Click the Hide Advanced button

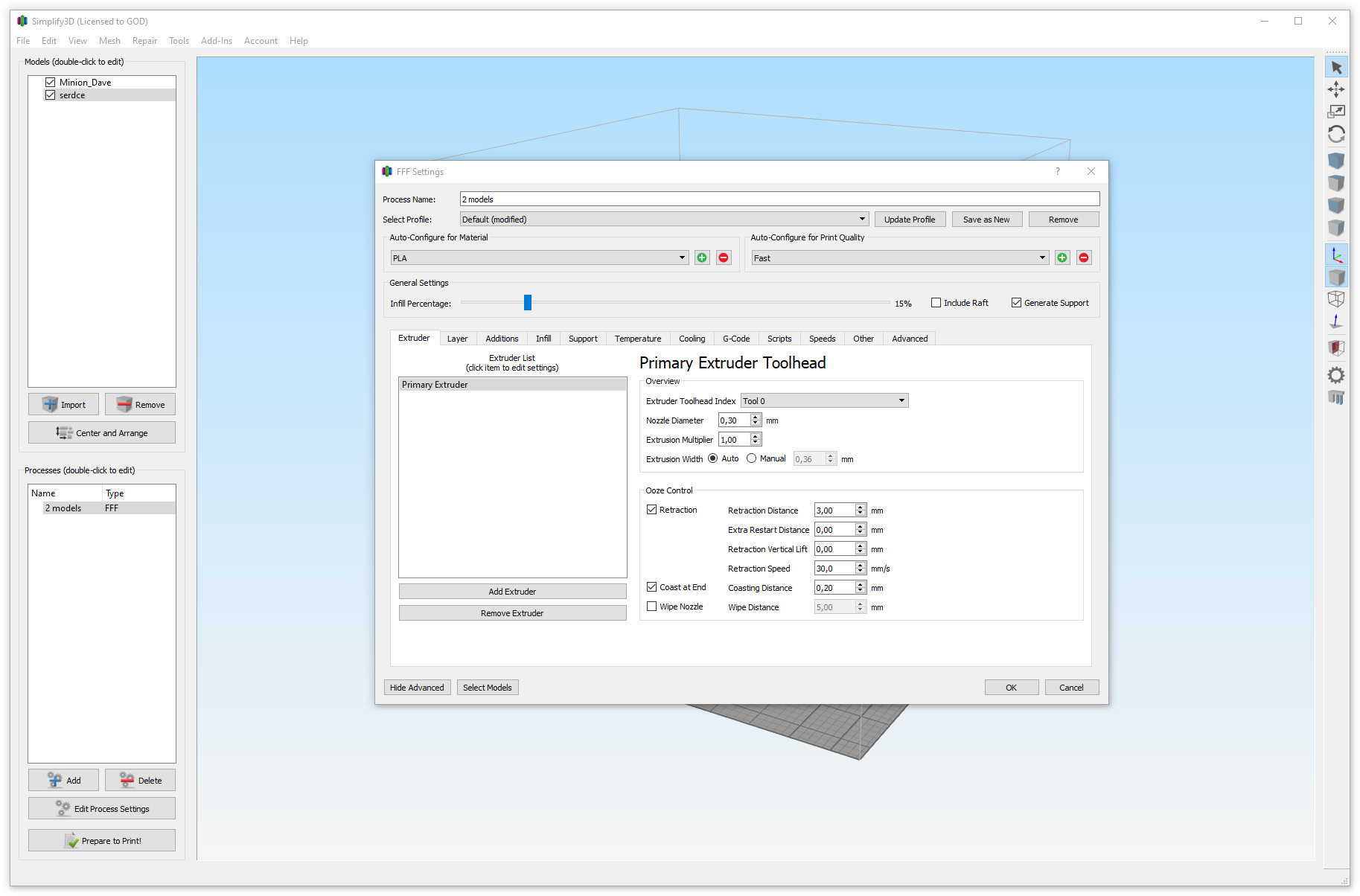(x=417, y=688)
